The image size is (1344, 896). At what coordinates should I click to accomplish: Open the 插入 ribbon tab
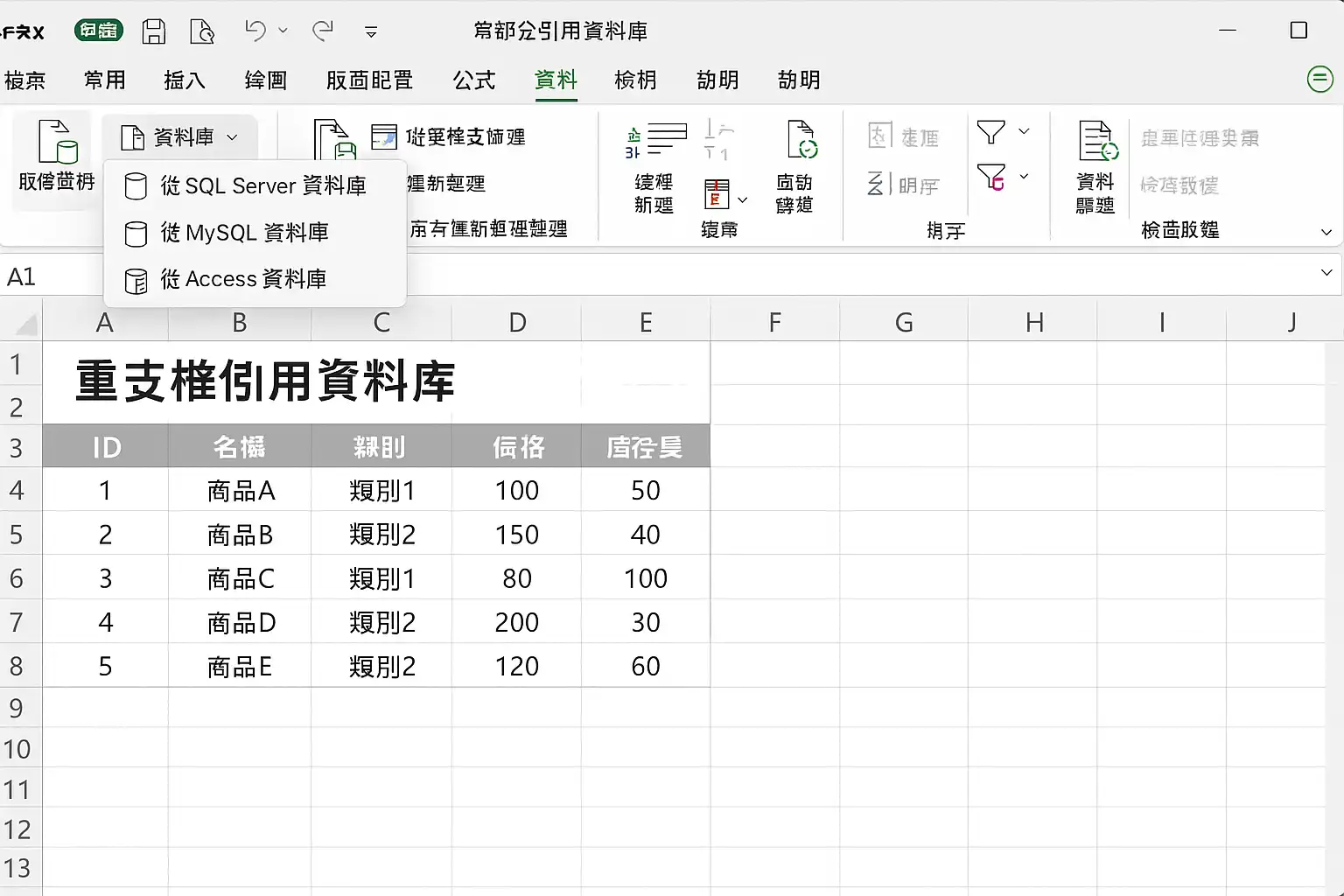185,80
